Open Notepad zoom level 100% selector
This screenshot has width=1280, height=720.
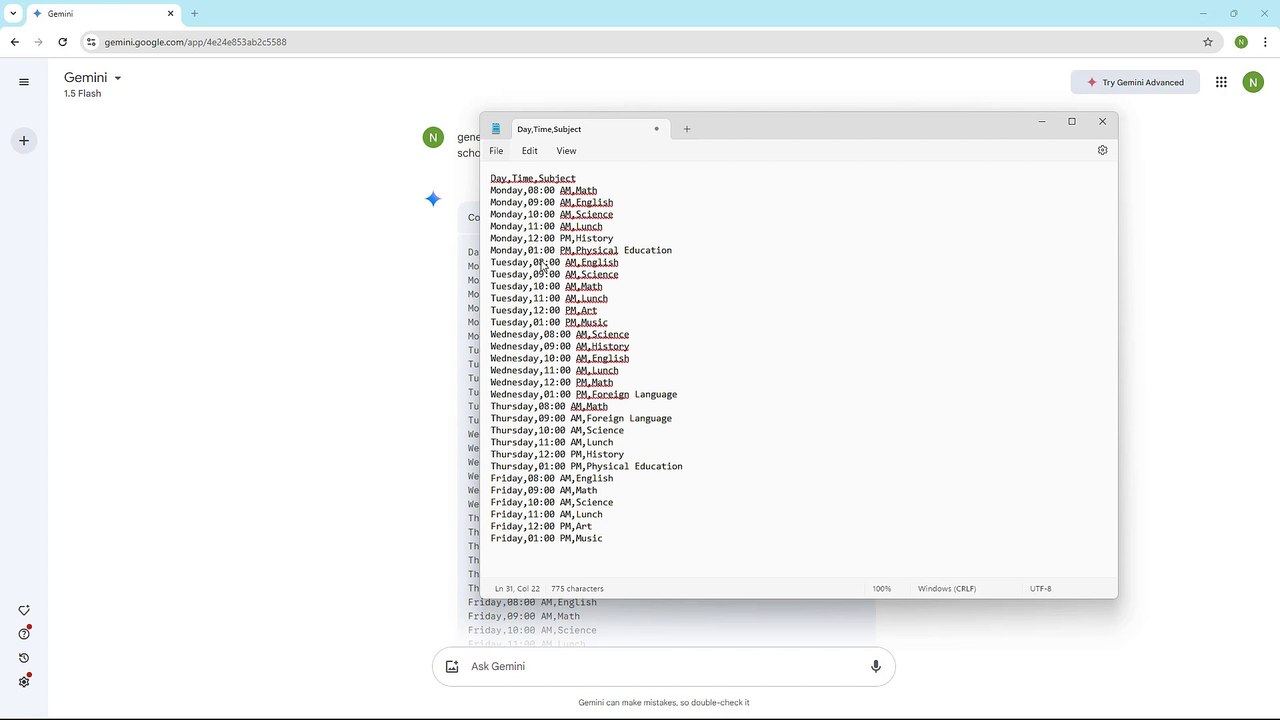[881, 589]
